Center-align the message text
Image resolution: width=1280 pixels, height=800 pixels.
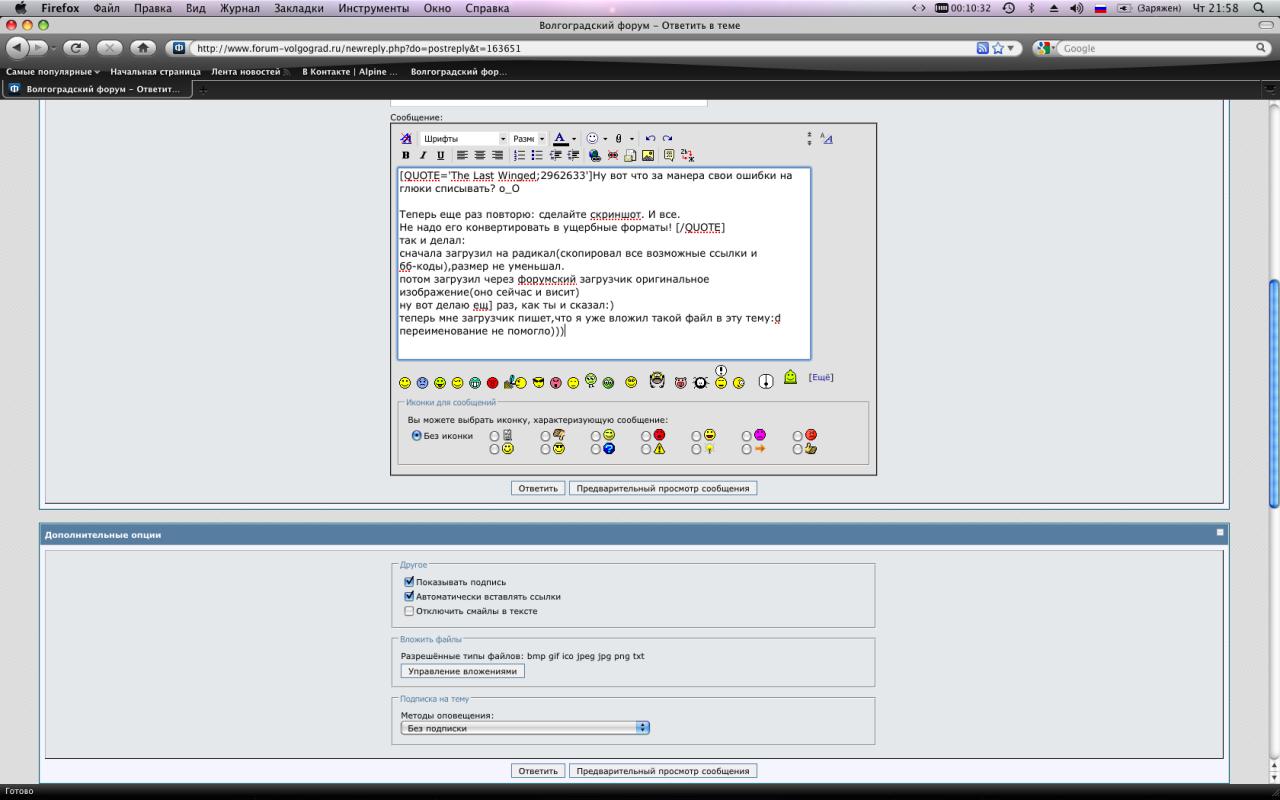[480, 155]
